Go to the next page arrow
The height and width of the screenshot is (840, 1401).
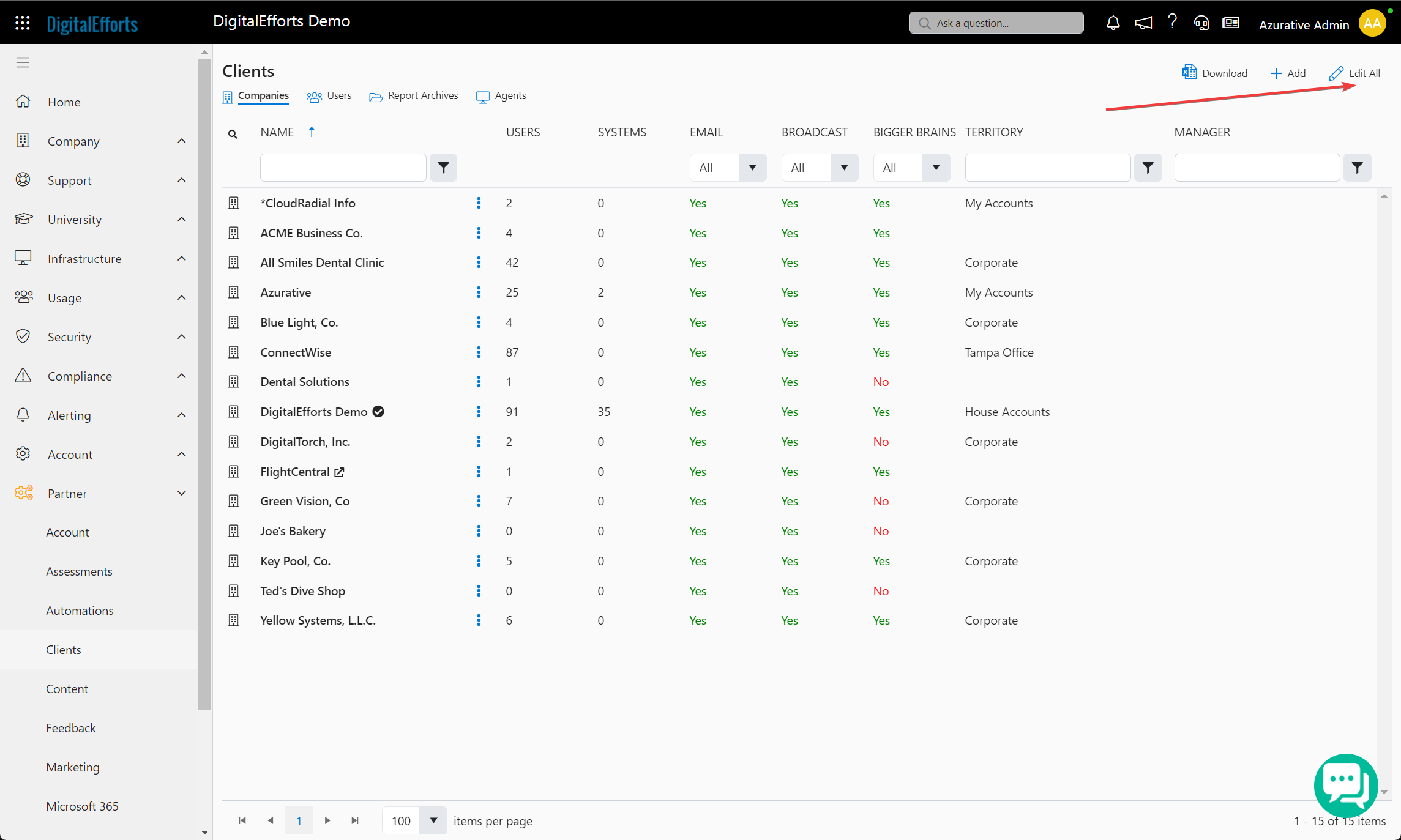327,820
